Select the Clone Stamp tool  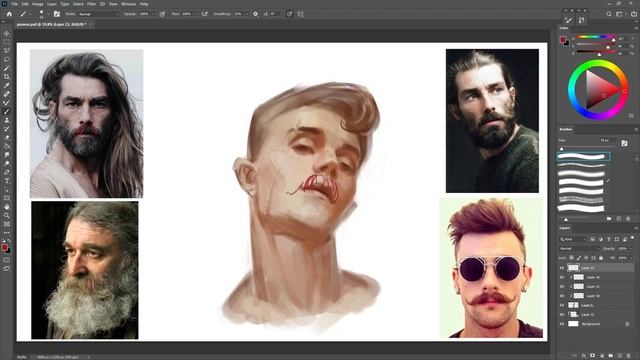coord(7,120)
